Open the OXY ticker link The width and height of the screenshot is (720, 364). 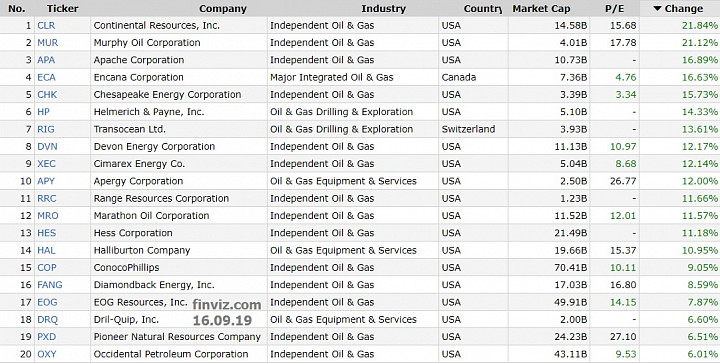coord(46,354)
